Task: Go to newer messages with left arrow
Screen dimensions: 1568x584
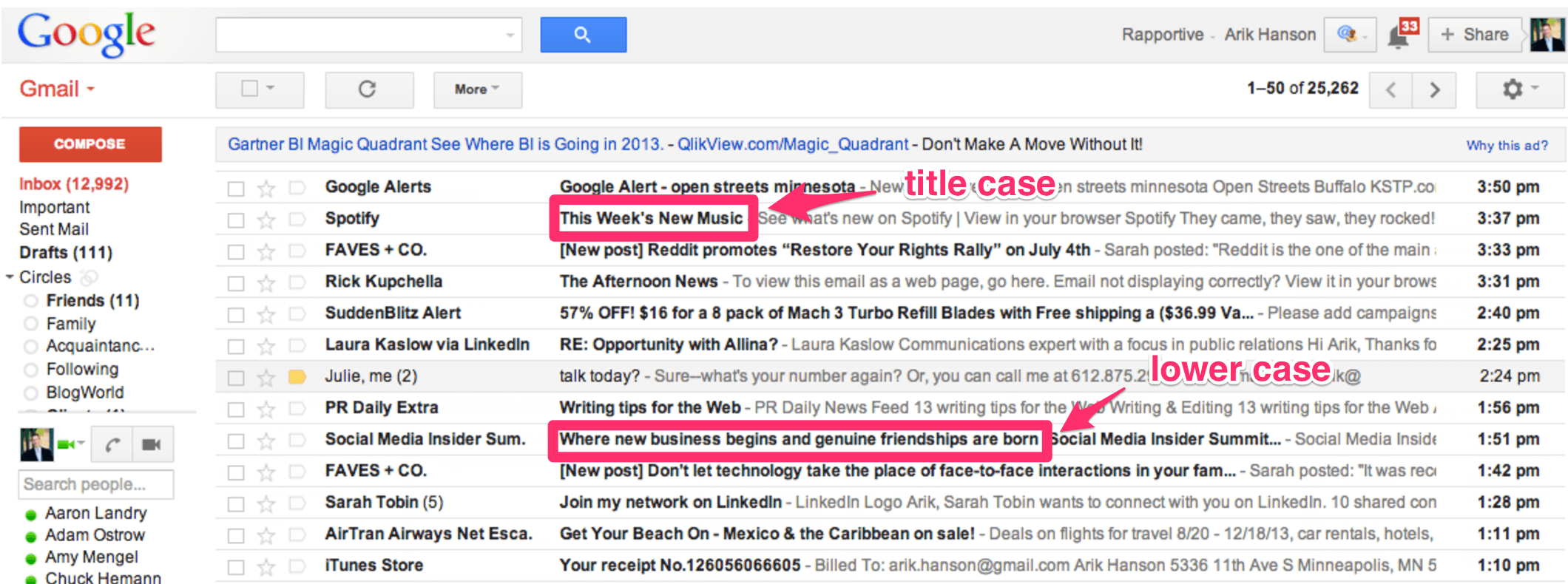Action: [x=1391, y=89]
